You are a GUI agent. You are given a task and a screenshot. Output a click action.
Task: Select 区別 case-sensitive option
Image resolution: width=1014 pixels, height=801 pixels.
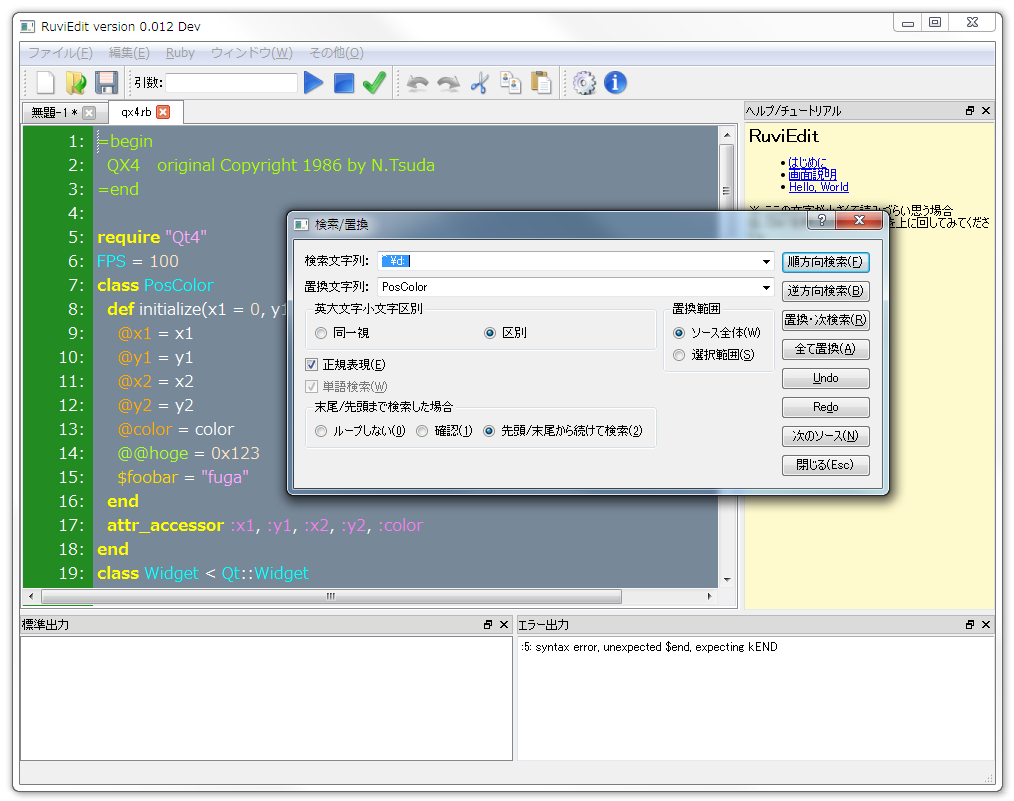point(506,333)
